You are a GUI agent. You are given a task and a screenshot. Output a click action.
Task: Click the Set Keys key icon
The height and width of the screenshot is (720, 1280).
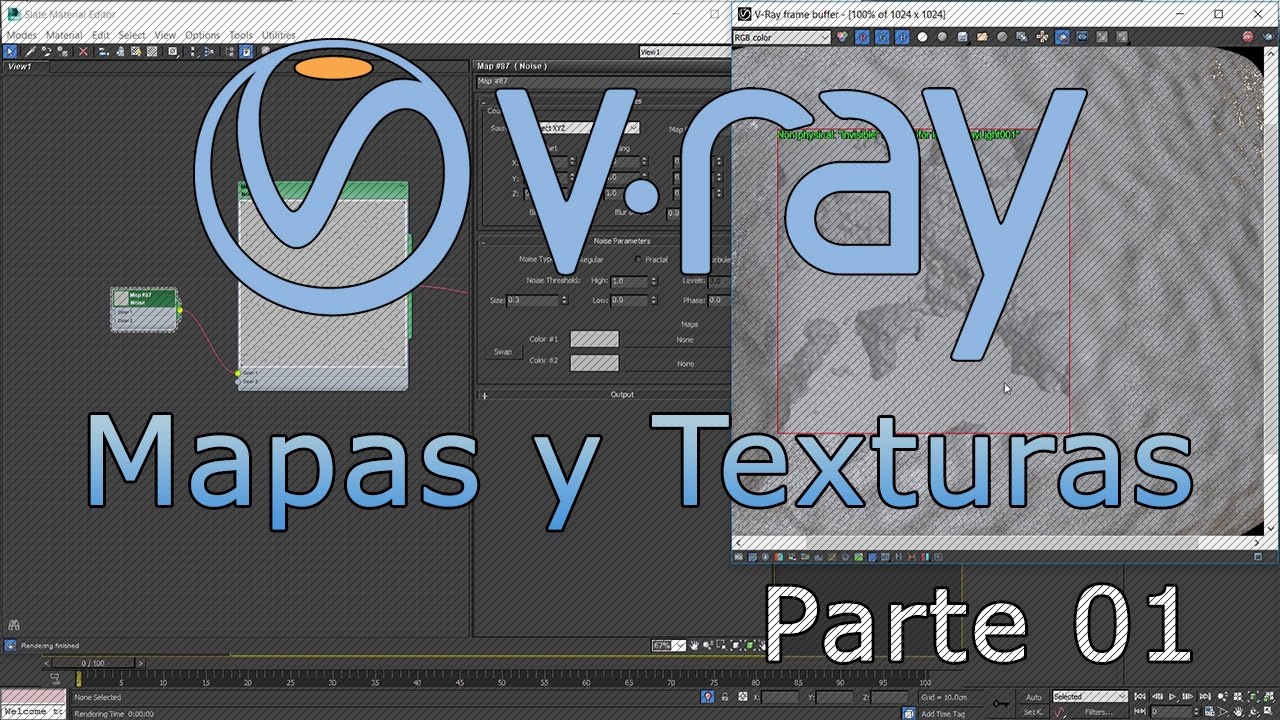(x=1001, y=703)
